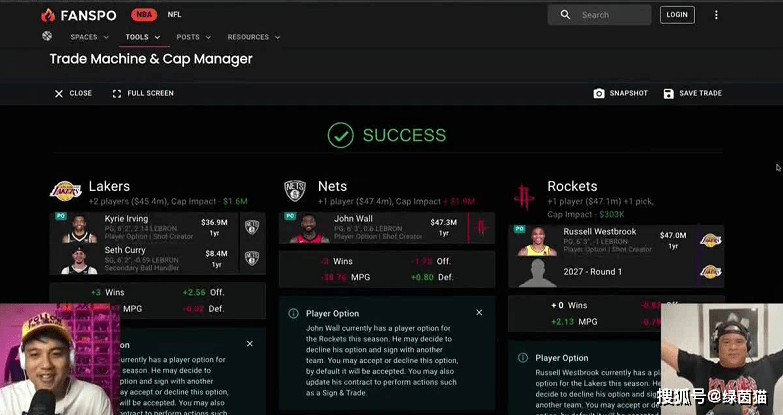Click the Lakers logo on Westbrook's row
This screenshot has height=415, width=783.
click(711, 240)
